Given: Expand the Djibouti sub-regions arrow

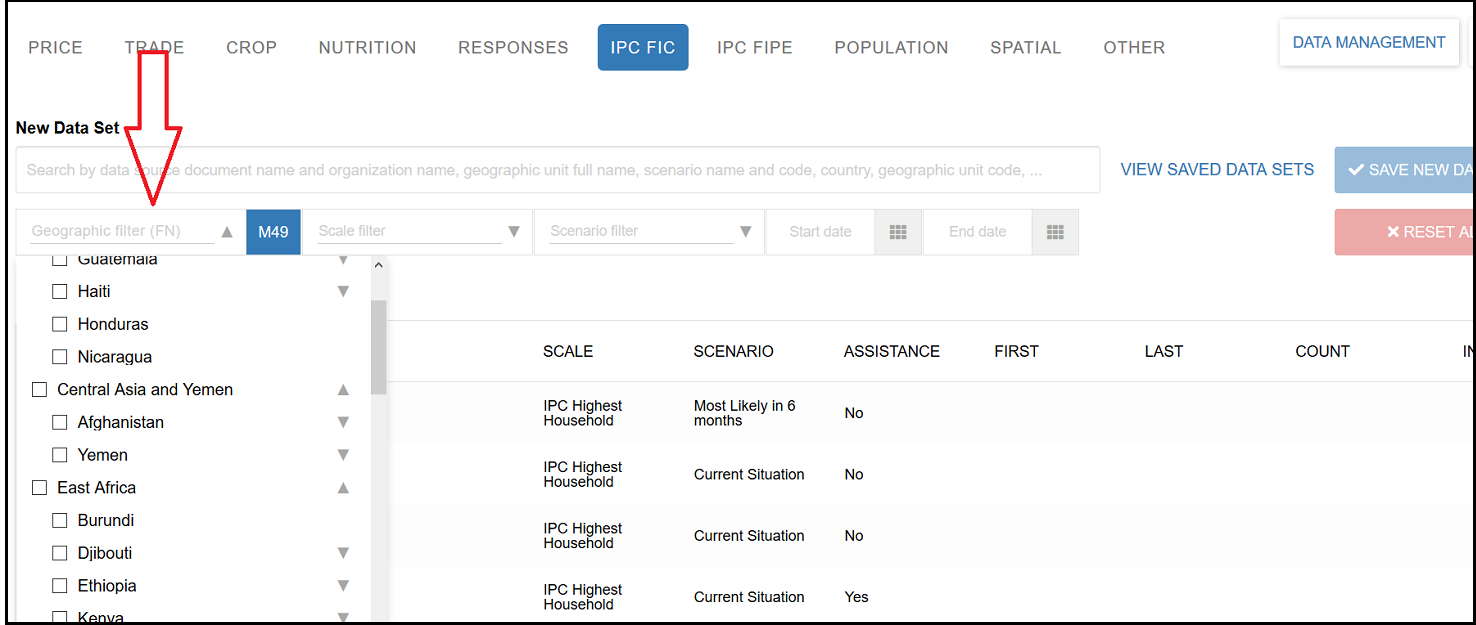Looking at the screenshot, I should pos(343,554).
